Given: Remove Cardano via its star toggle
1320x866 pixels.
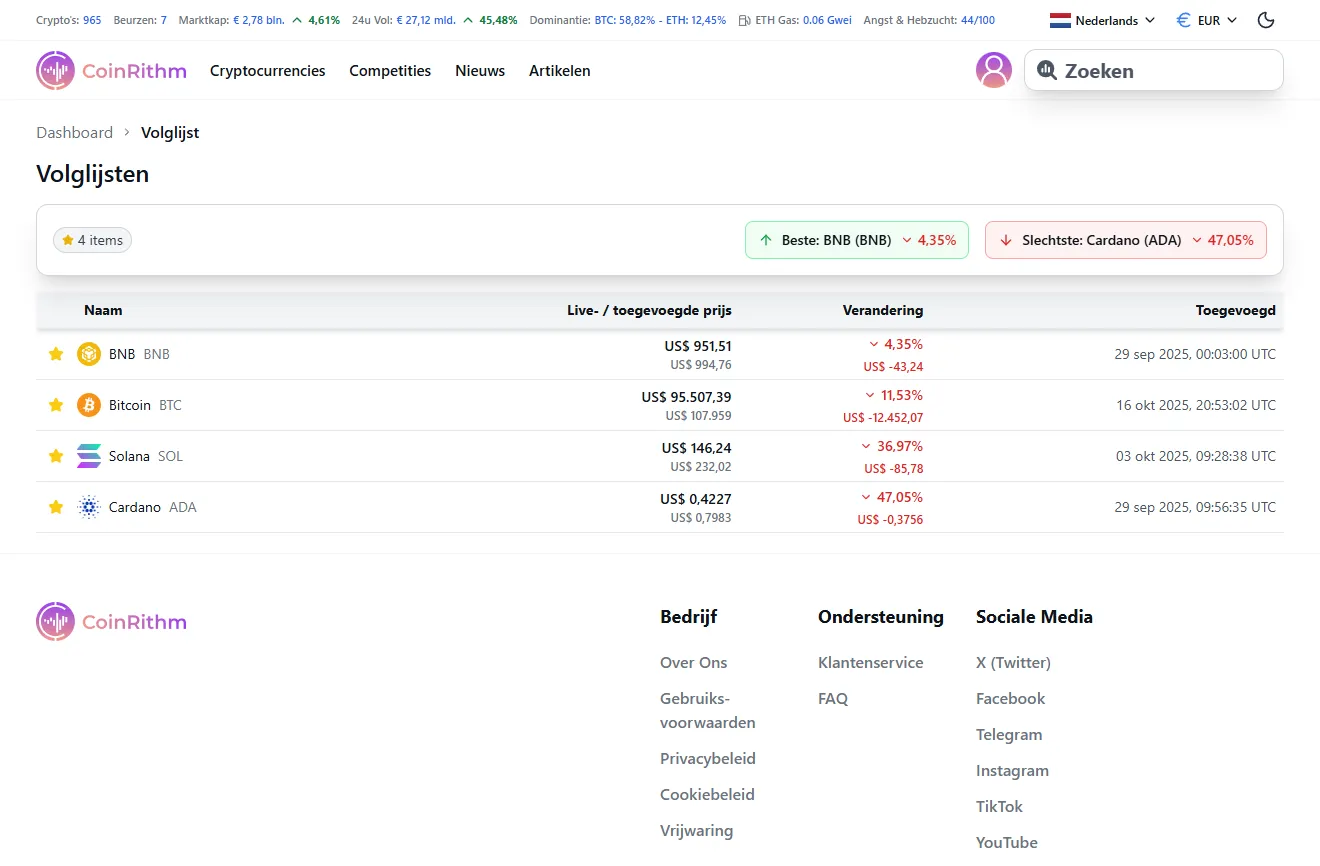Looking at the screenshot, I should pos(55,506).
